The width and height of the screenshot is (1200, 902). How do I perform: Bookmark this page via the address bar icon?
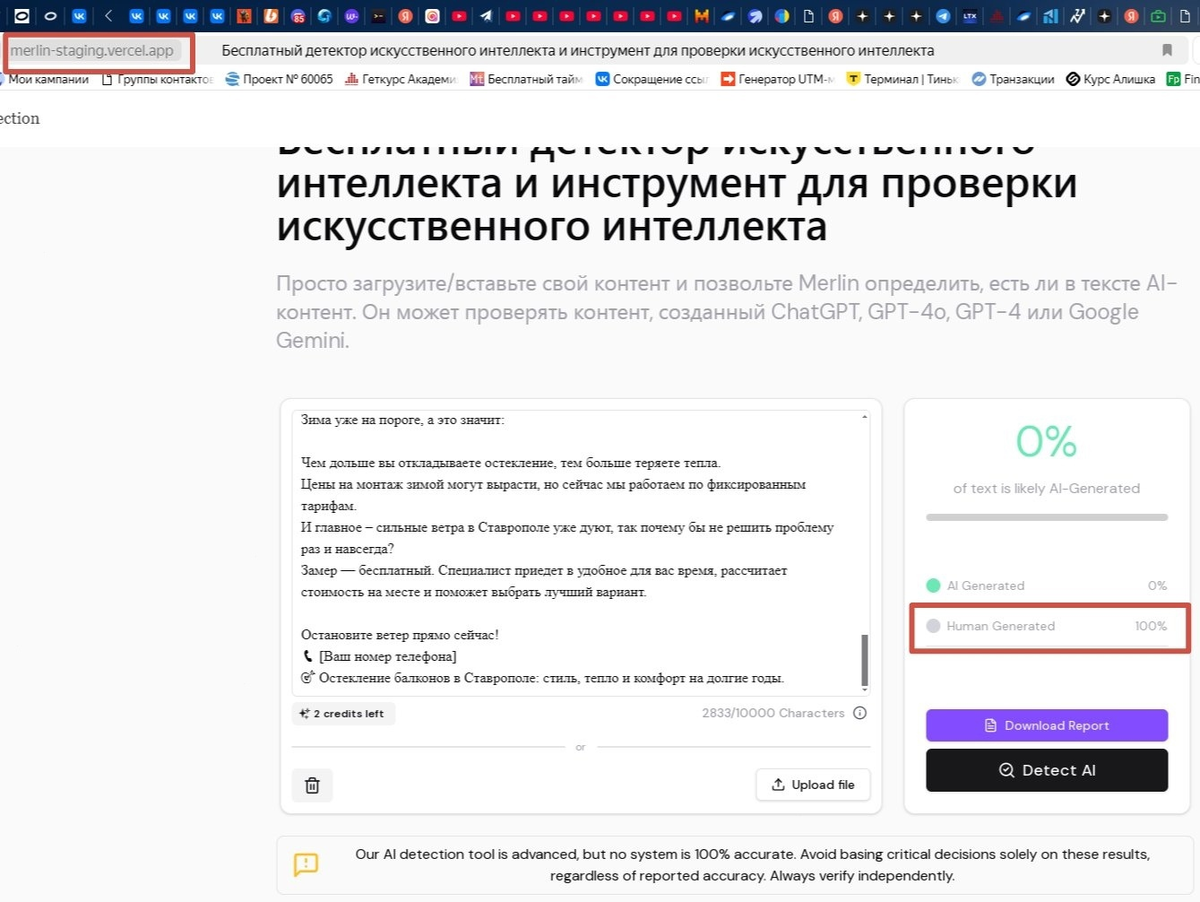[1167, 50]
